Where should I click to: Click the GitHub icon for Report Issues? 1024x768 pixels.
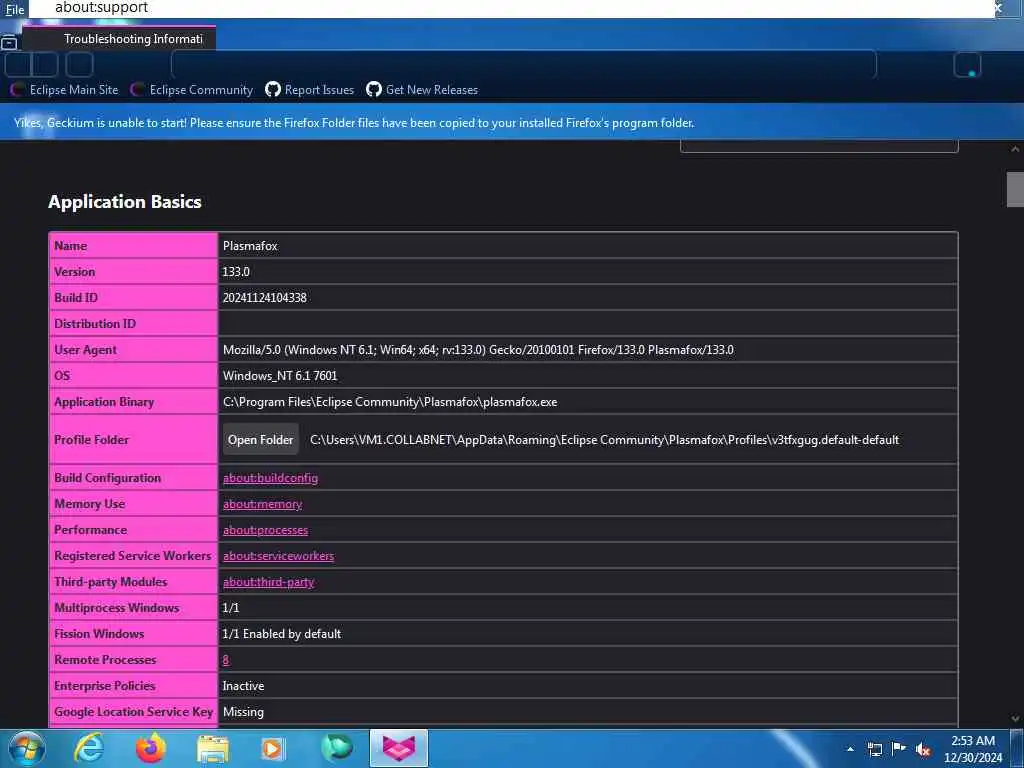(x=272, y=89)
